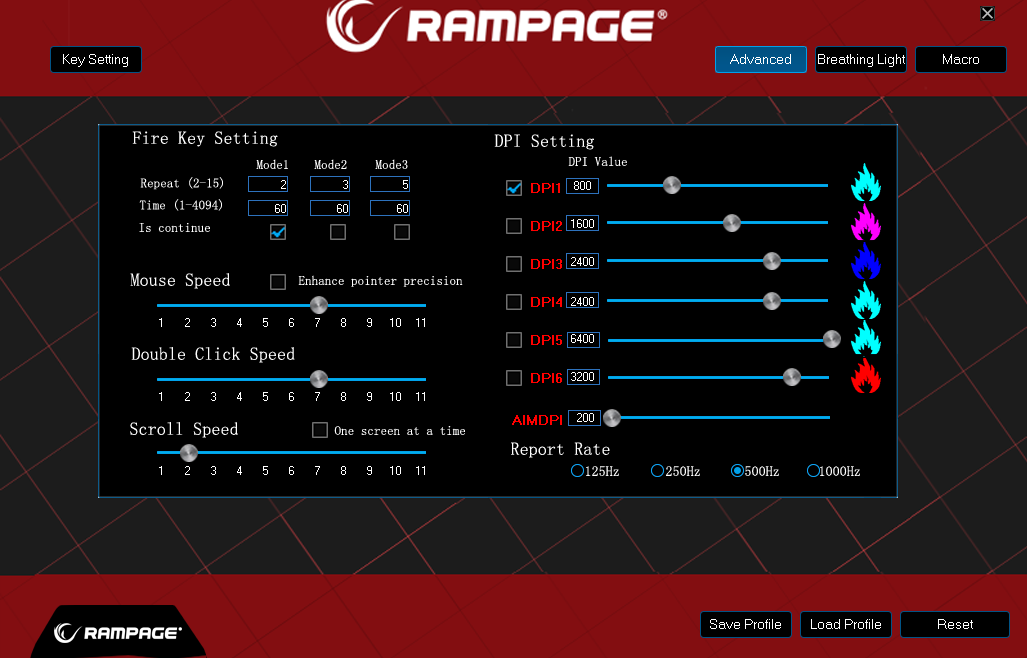
Task: Select 250Hz report rate
Action: (657, 471)
